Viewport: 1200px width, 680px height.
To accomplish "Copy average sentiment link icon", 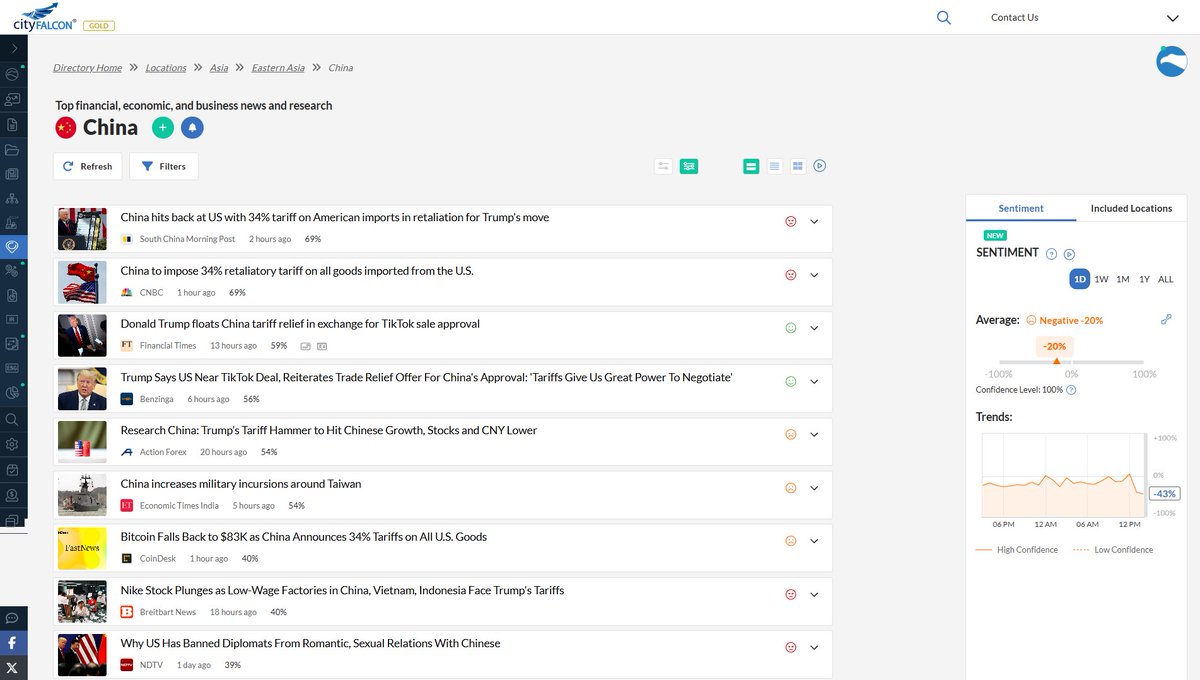I will 1166,319.
